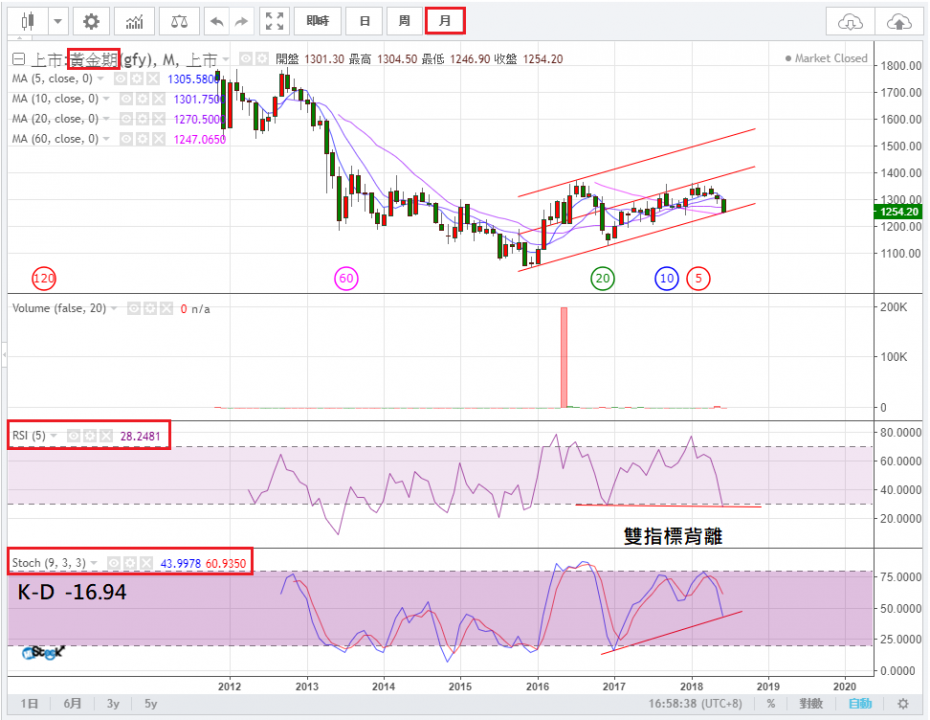Open settings gear for Volume indicator
Viewport: 930px width, 720px height.
[150, 308]
